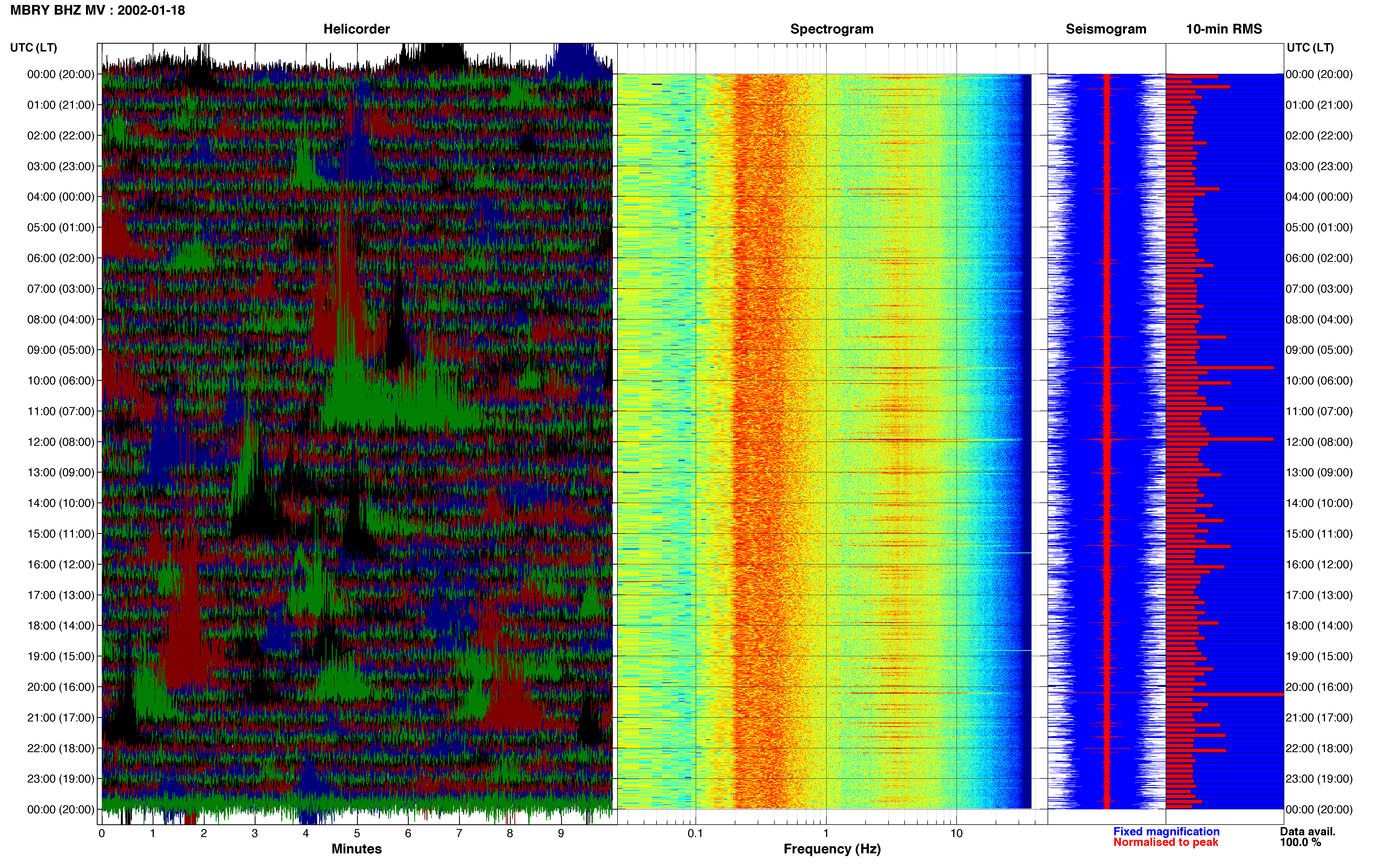Click minute tick '9' under the helicorder
Screen dimensions: 1388x868
pos(561,833)
